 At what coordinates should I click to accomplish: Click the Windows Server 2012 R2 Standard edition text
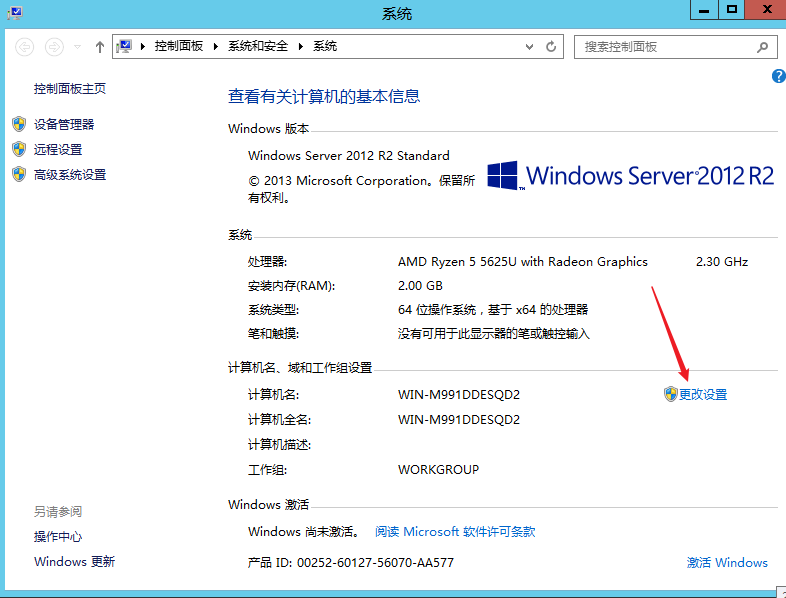coord(348,155)
